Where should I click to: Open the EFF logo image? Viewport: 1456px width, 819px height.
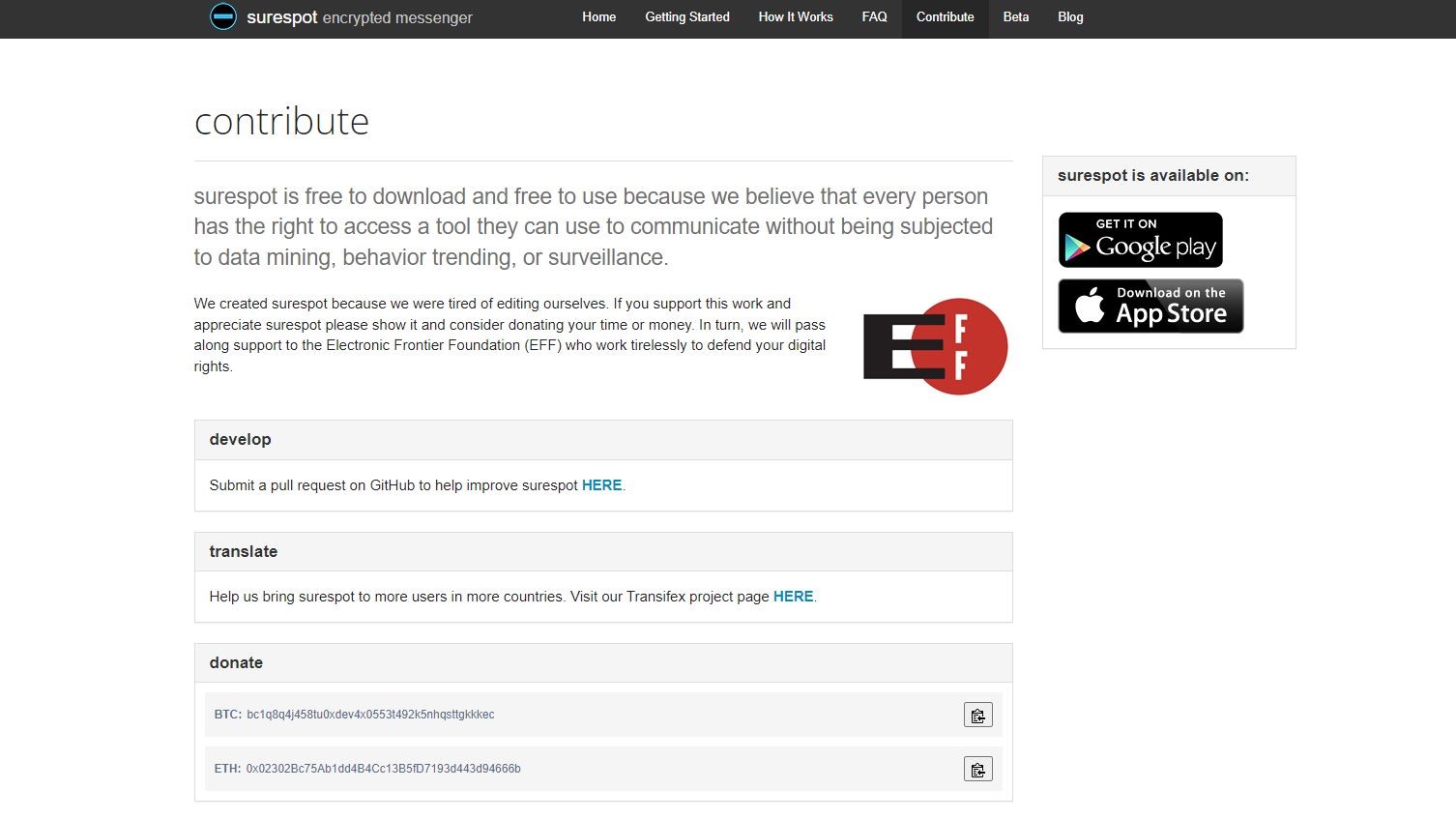click(935, 346)
